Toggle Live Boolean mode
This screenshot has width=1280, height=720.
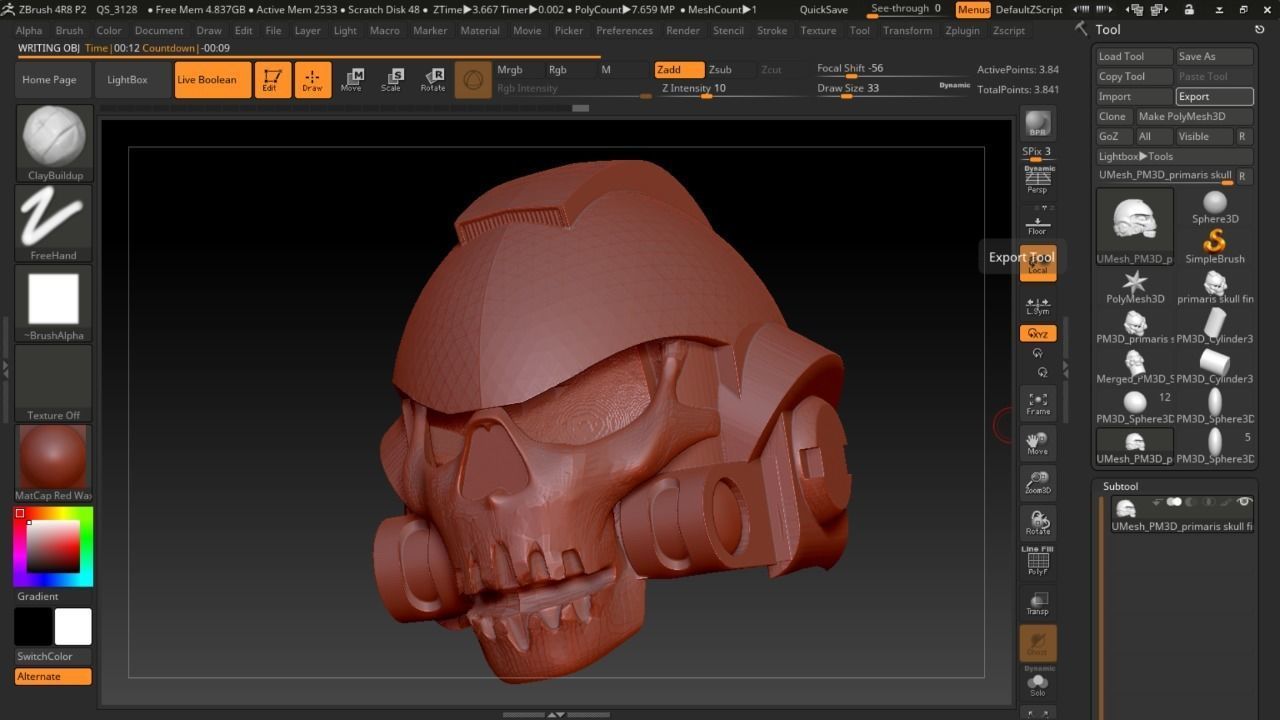(x=212, y=80)
